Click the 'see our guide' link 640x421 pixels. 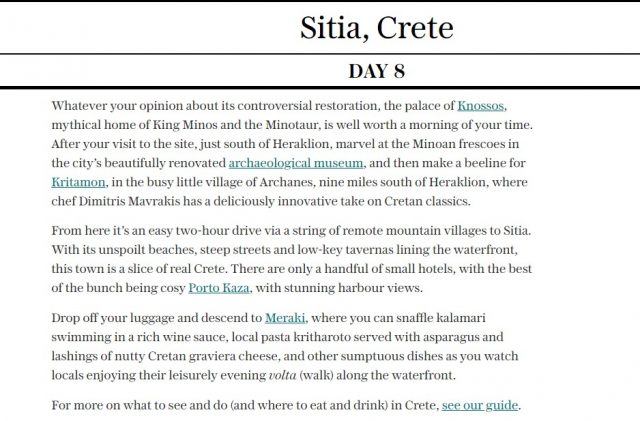point(481,405)
